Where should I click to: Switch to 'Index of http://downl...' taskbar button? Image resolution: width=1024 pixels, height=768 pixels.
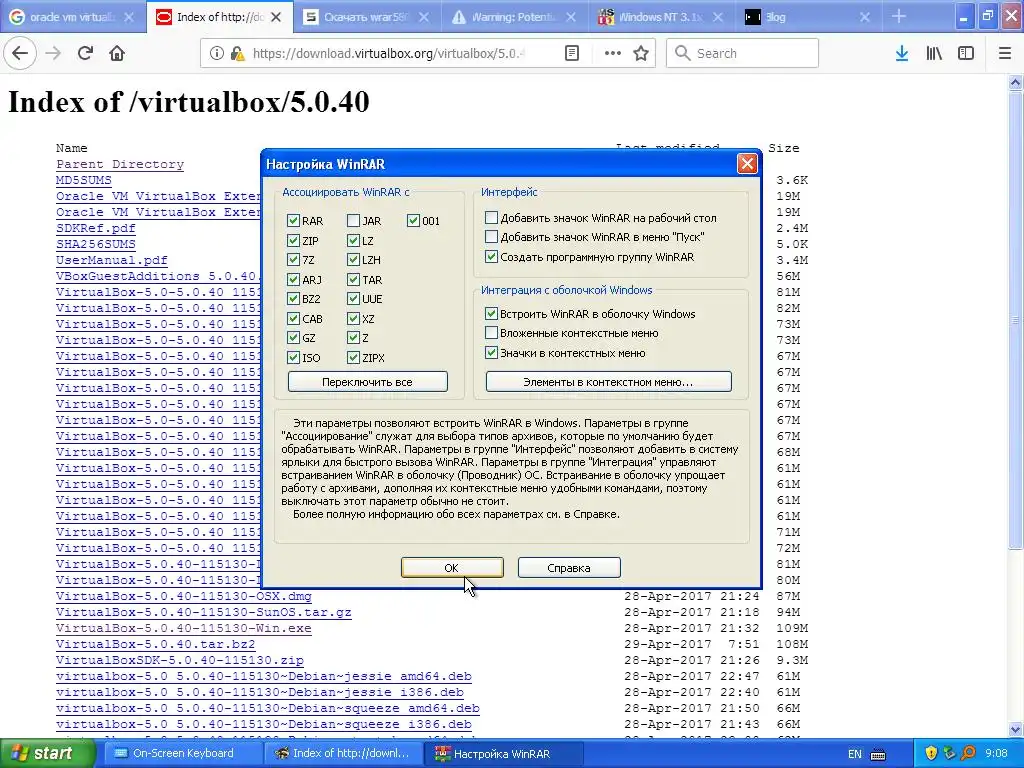345,754
